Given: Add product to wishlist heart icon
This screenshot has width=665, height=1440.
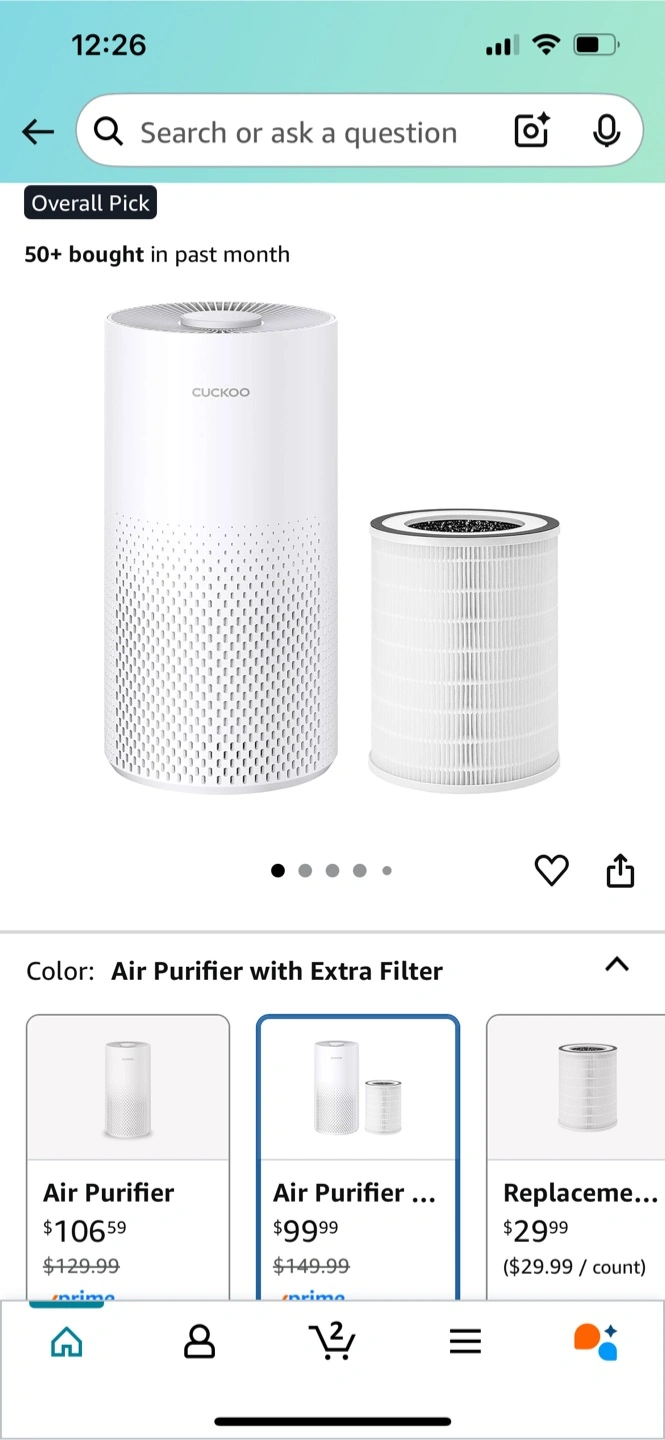Looking at the screenshot, I should (551, 870).
